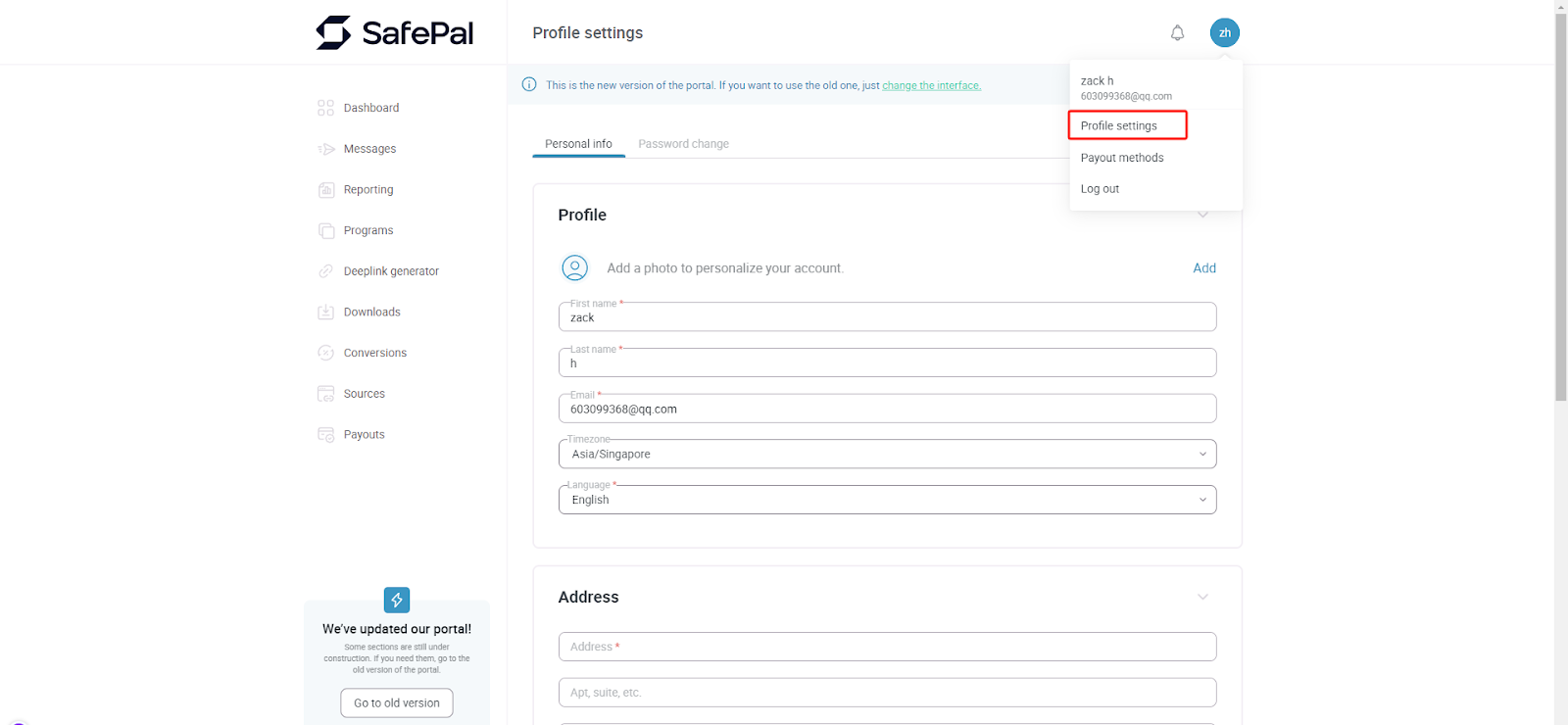The width and height of the screenshot is (1568, 725).
Task: Click the Payouts wallet icon
Action: pyautogui.click(x=326, y=435)
